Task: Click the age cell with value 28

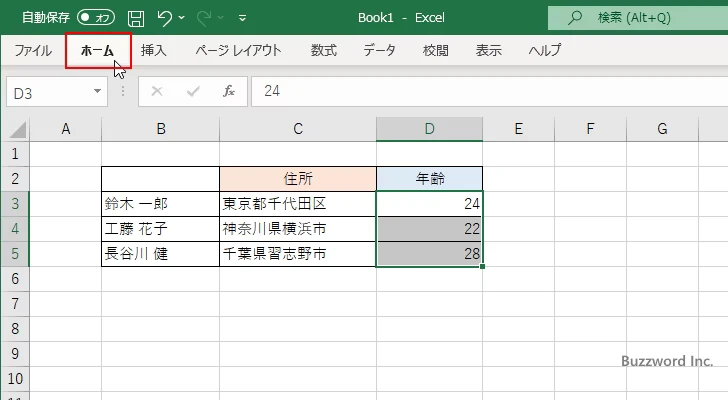Action: (429, 254)
